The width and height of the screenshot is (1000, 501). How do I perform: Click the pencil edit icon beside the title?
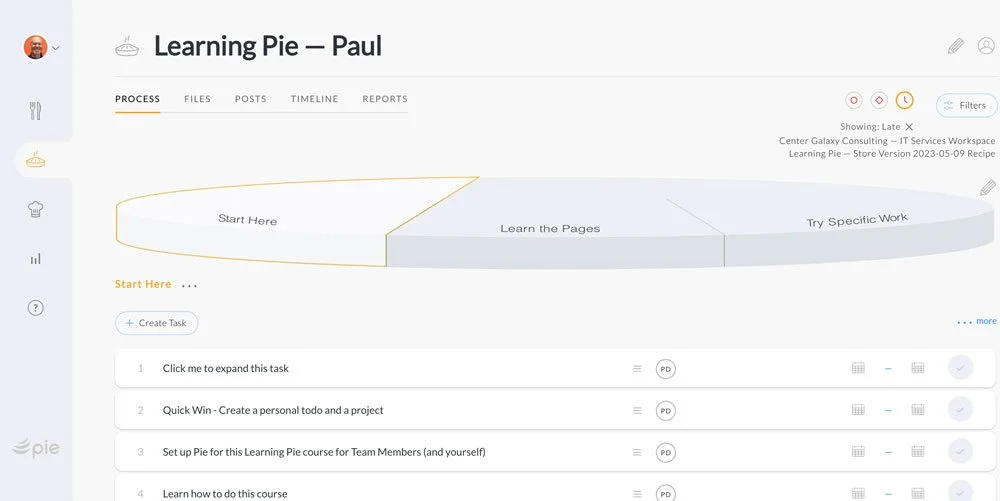point(956,46)
